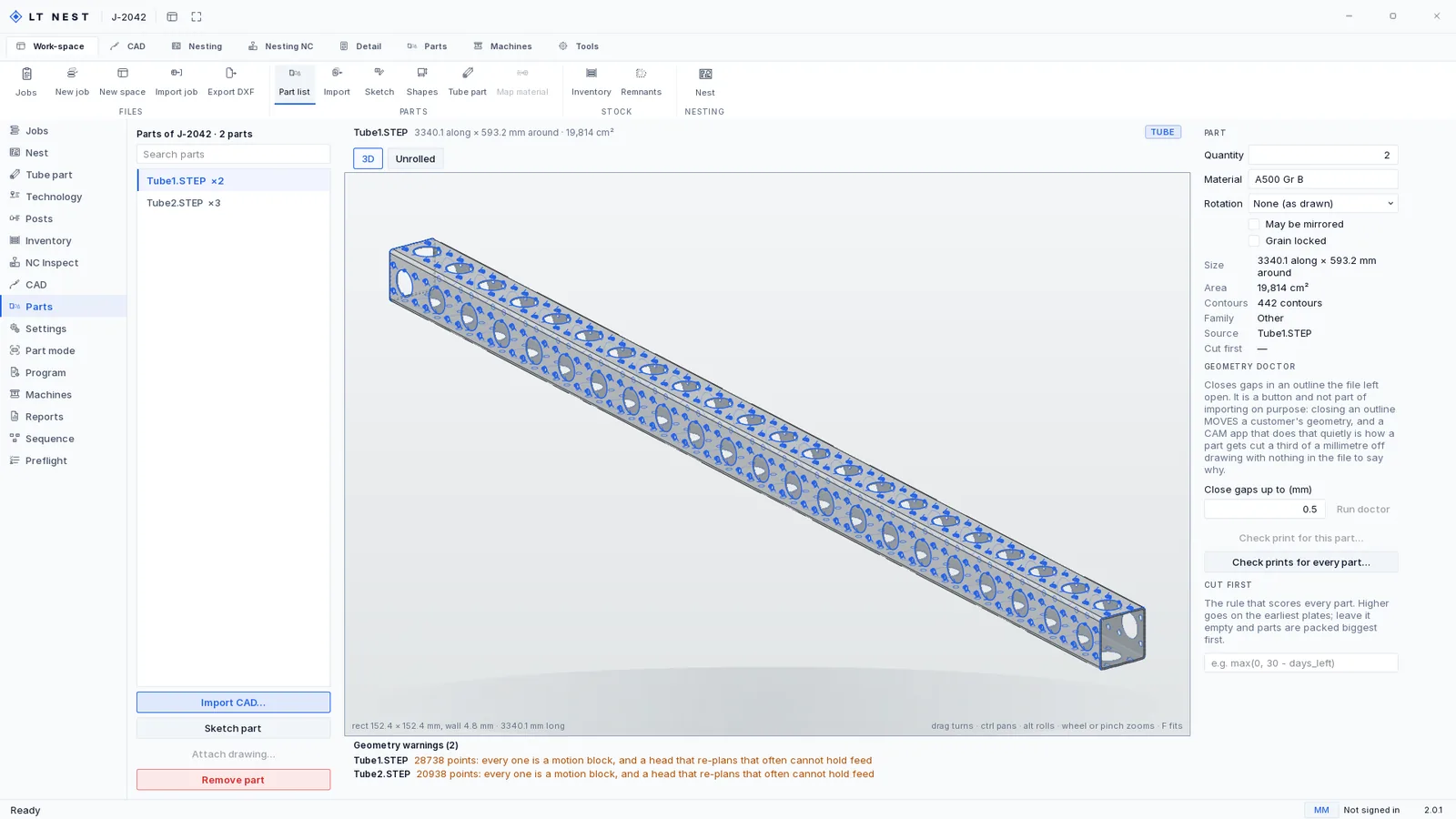Click the Material field showing A500 Gr B
This screenshot has height=819, width=1456.
[x=1323, y=179]
